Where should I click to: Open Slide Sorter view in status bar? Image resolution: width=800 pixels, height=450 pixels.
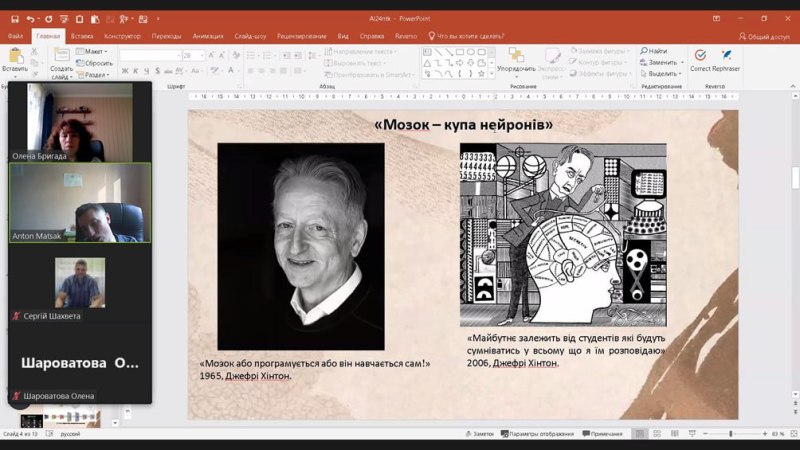tap(657, 434)
